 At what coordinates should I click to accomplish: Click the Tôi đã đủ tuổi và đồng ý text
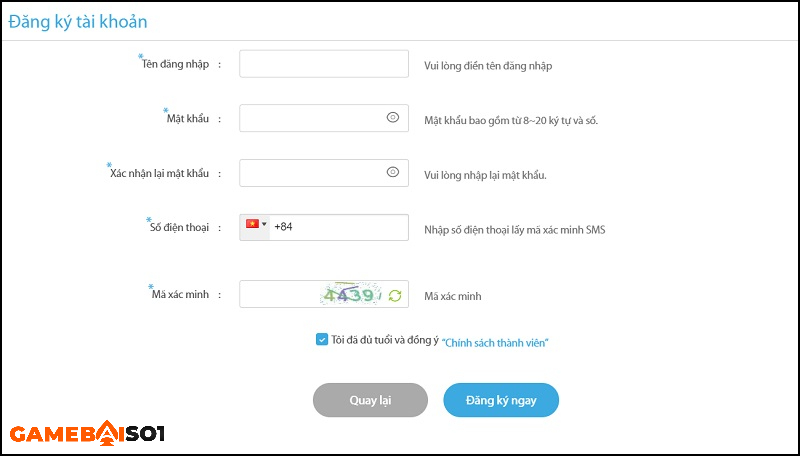pyautogui.click(x=385, y=340)
